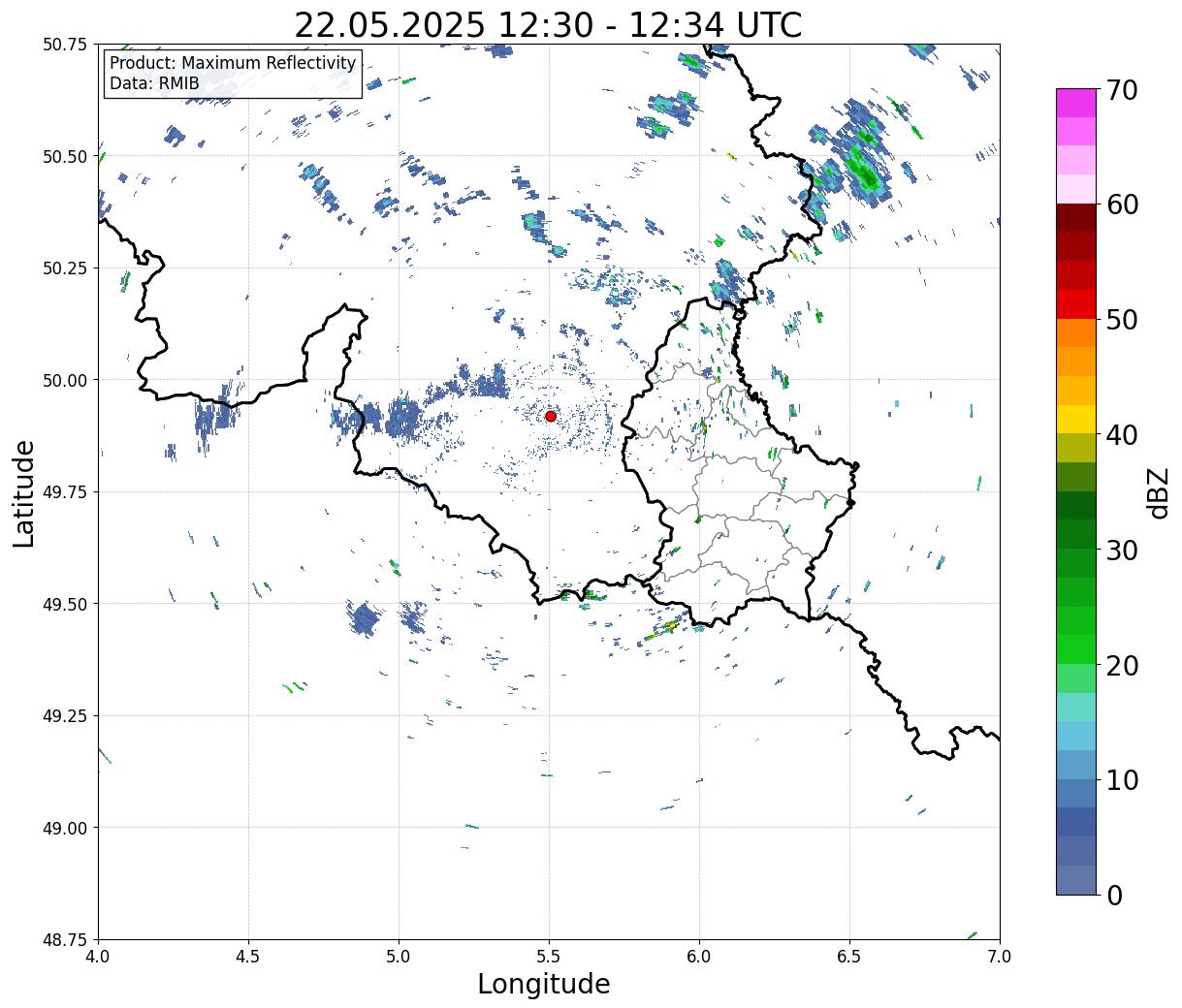Click the 50.50 latitude tick label
This screenshot has height=1008, width=1182.
coord(65,156)
